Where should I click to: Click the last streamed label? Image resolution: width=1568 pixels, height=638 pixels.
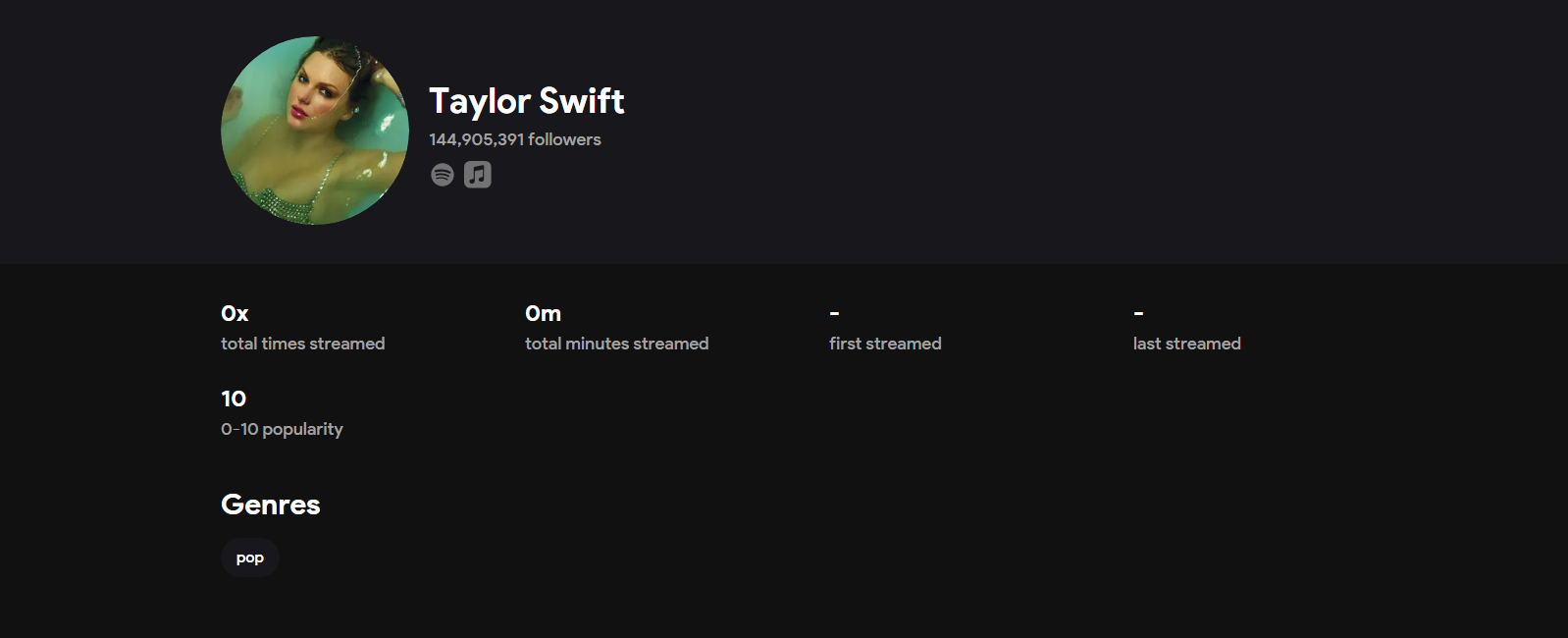click(1187, 344)
